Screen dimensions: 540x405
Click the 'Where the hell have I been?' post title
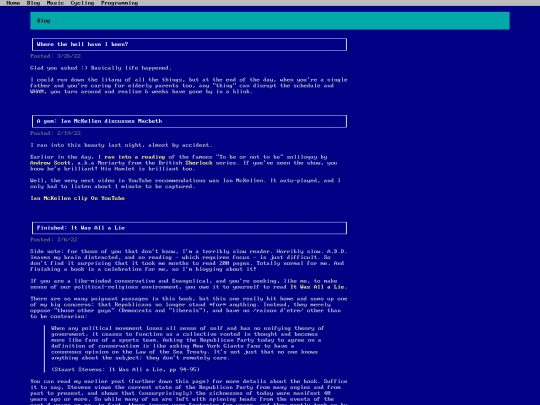[189, 44]
